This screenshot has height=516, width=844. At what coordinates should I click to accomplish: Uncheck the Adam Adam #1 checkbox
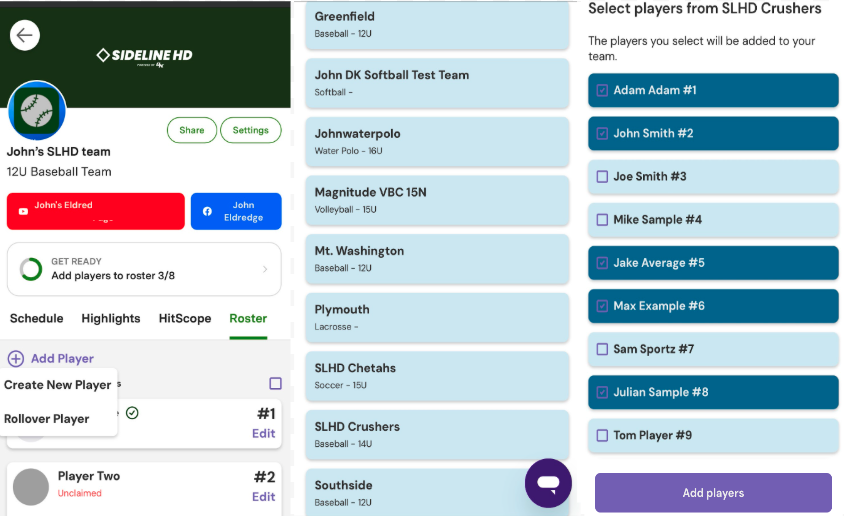tap(602, 91)
